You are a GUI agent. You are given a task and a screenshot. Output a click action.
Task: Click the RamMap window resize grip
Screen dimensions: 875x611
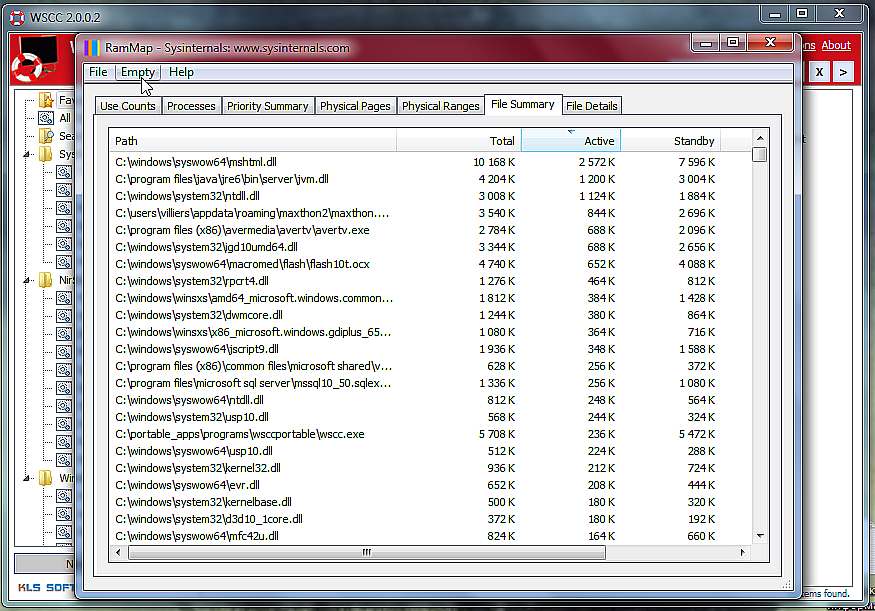click(x=787, y=584)
